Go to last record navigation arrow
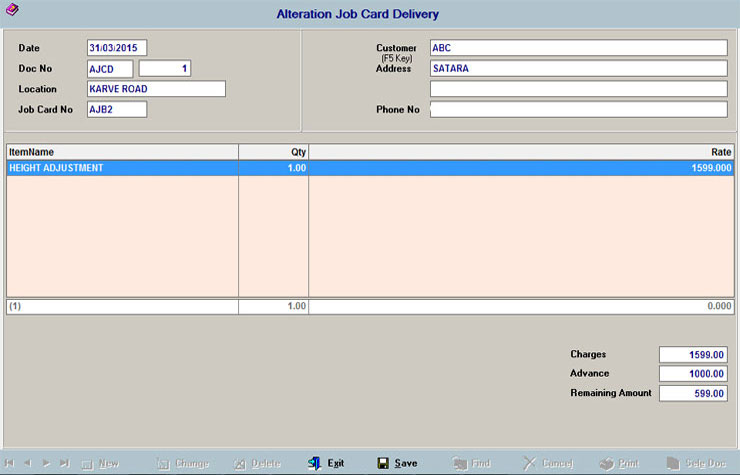The height and width of the screenshot is (475, 740). click(63, 463)
